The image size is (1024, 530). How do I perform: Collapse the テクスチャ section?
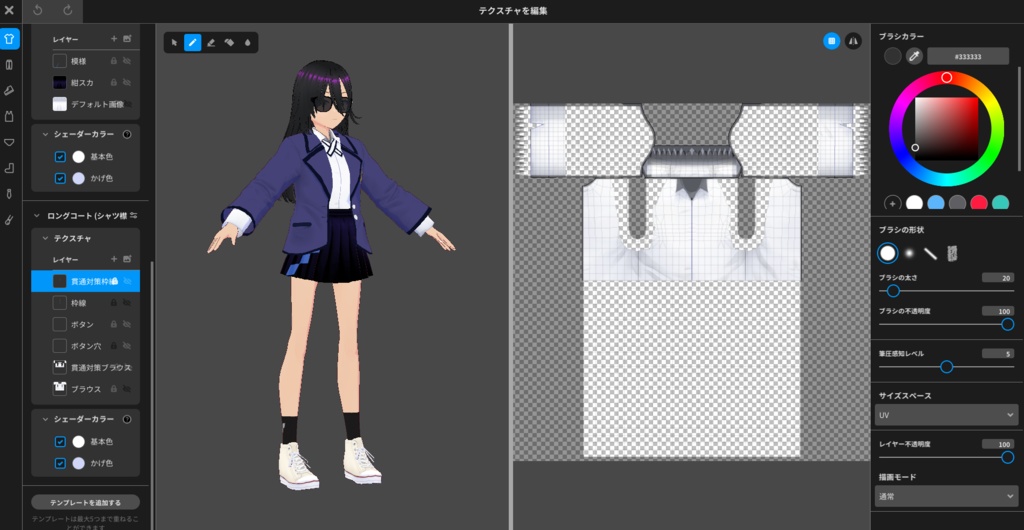(x=46, y=239)
